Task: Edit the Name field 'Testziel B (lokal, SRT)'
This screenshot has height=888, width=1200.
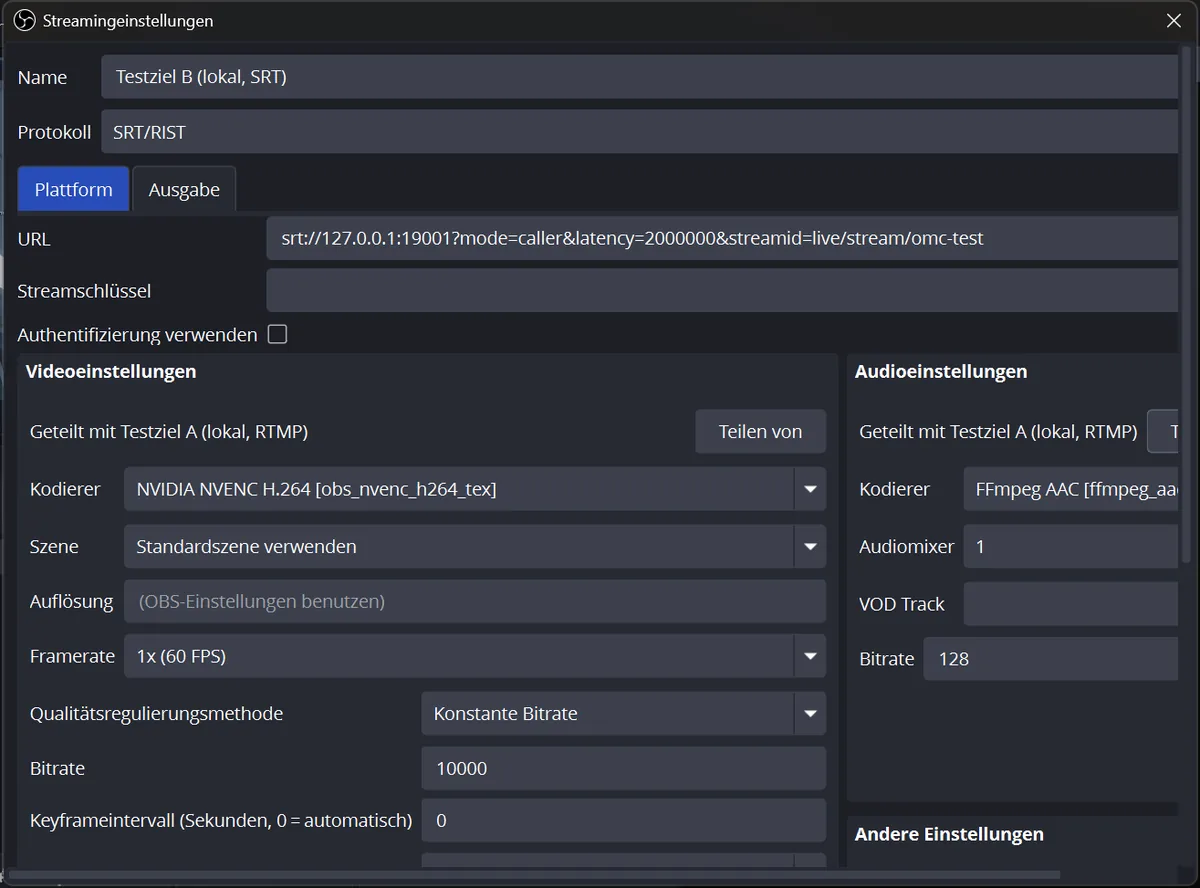Action: click(639, 77)
